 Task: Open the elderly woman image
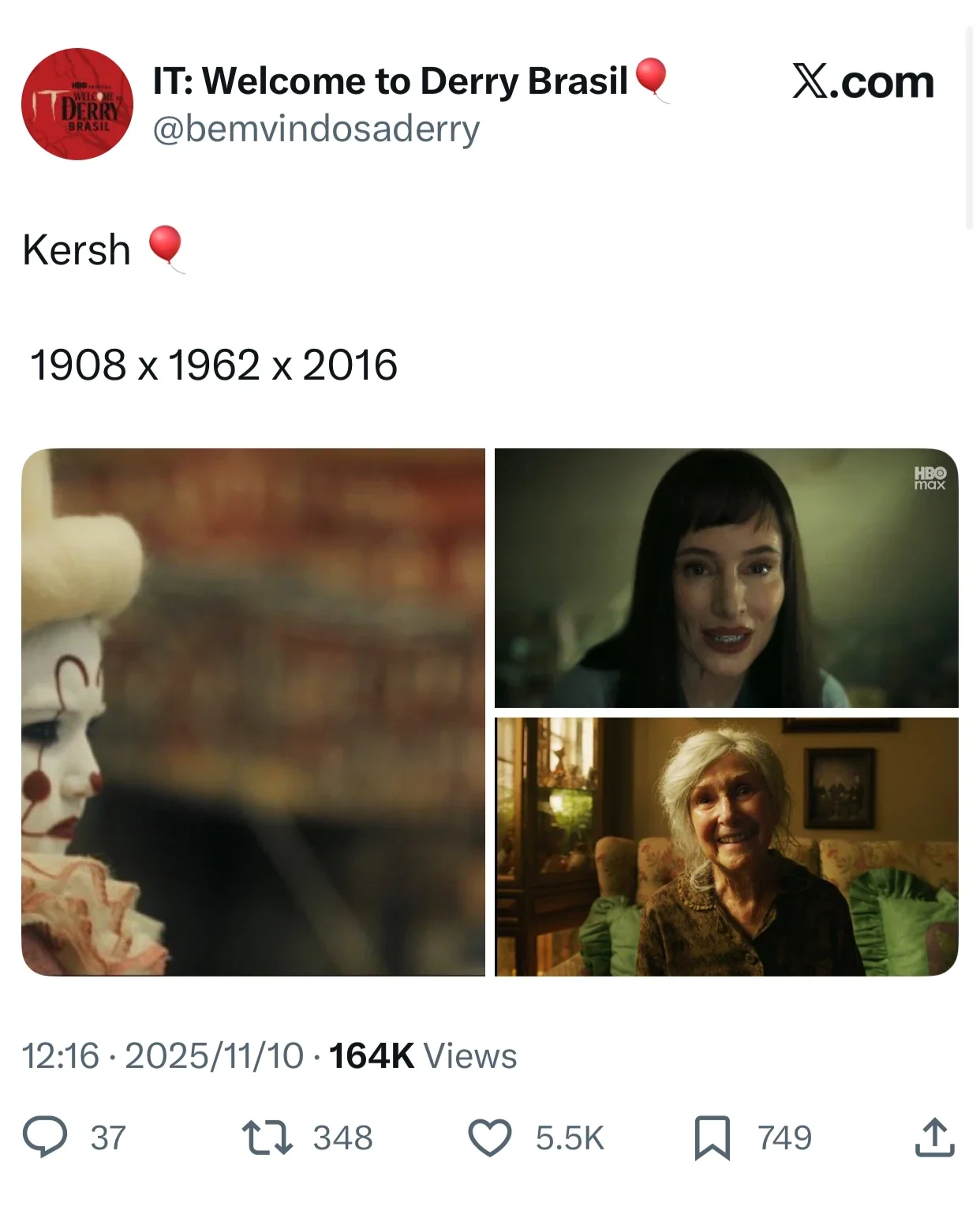click(x=727, y=847)
